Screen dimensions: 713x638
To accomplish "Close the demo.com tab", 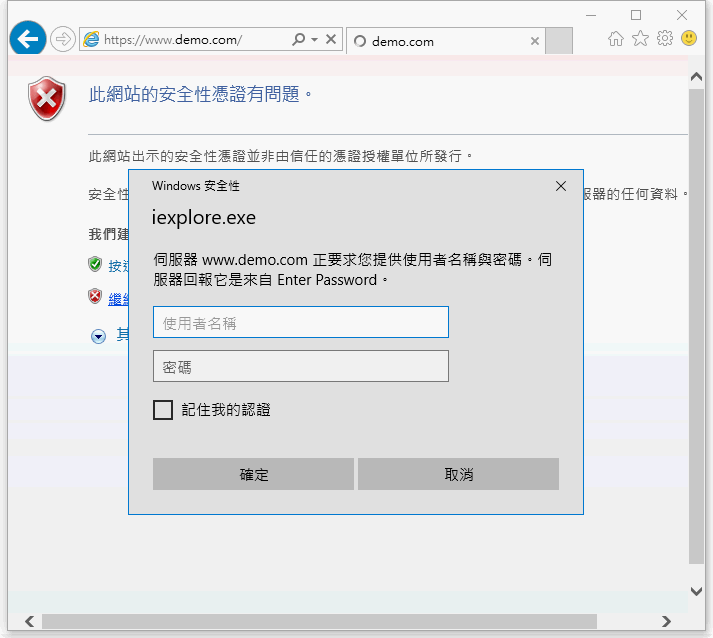I will 535,41.
